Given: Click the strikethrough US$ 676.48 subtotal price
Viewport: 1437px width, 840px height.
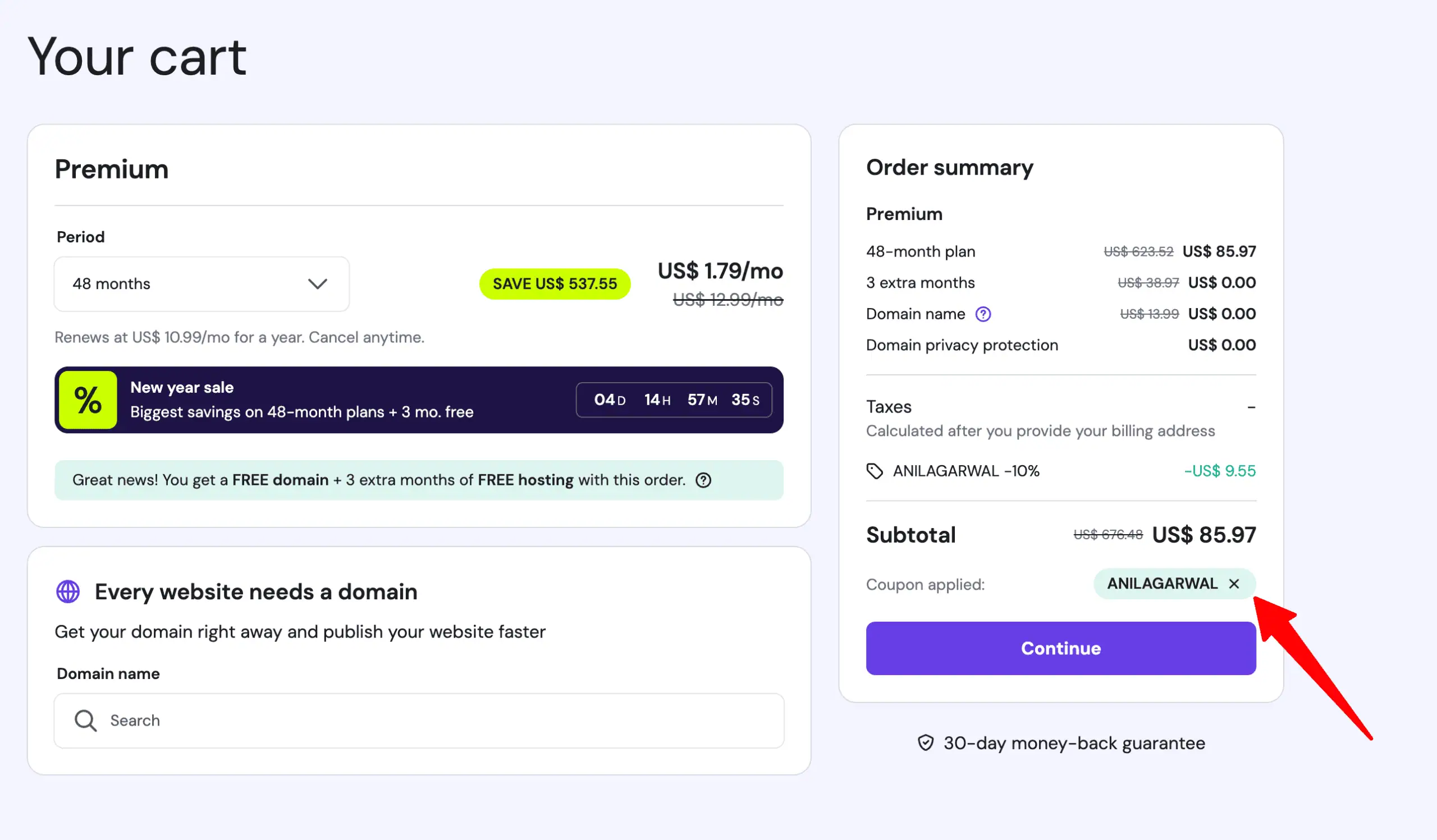Looking at the screenshot, I should click(x=1108, y=535).
